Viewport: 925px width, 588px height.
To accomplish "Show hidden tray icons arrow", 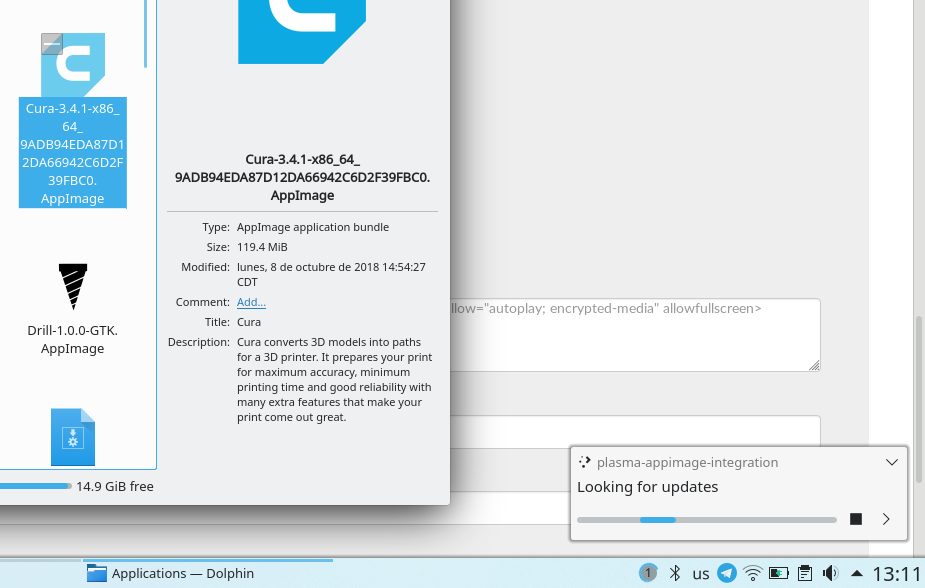I will pos(857,573).
